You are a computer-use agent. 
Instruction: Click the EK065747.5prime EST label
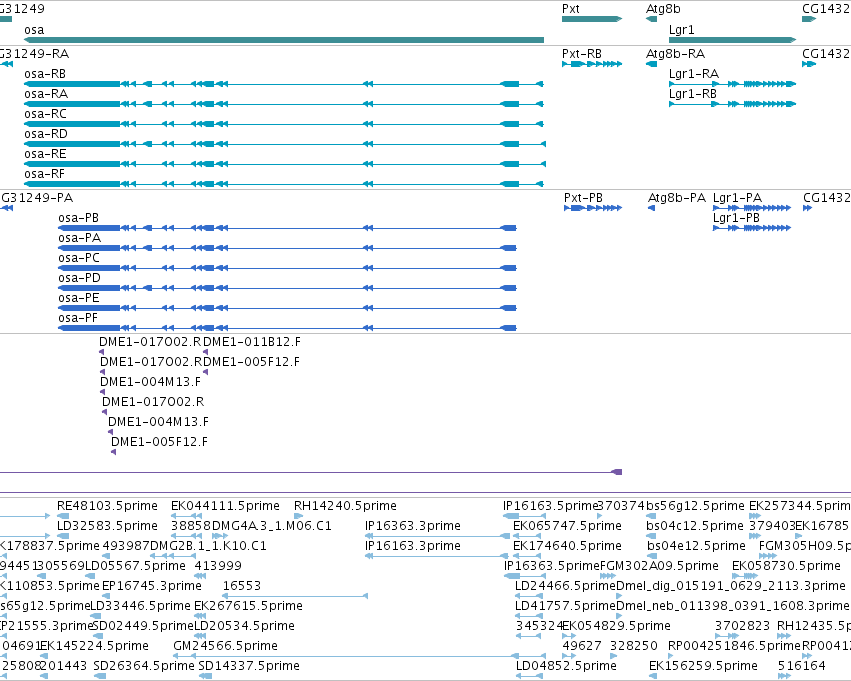click(567, 526)
